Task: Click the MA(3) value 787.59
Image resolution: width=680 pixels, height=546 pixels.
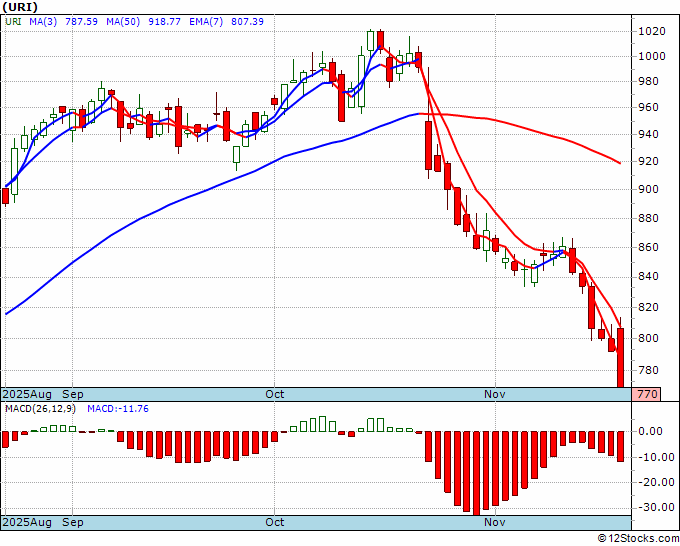Action: click(x=81, y=21)
